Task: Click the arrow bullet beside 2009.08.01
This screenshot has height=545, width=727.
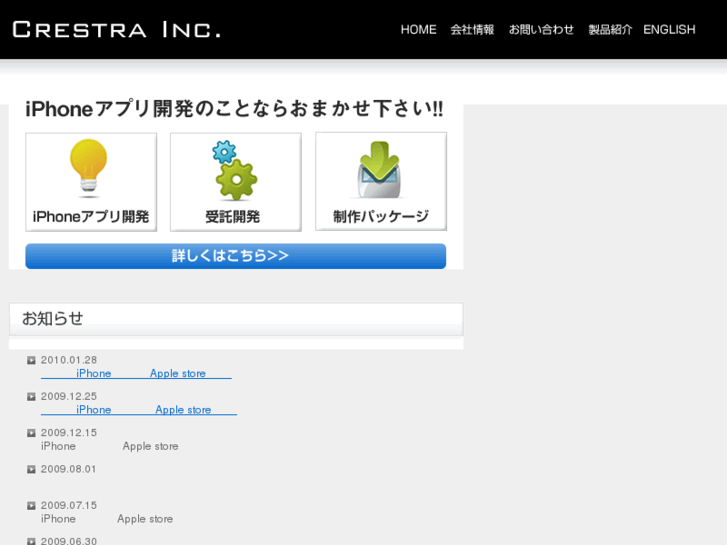Action: (31, 469)
